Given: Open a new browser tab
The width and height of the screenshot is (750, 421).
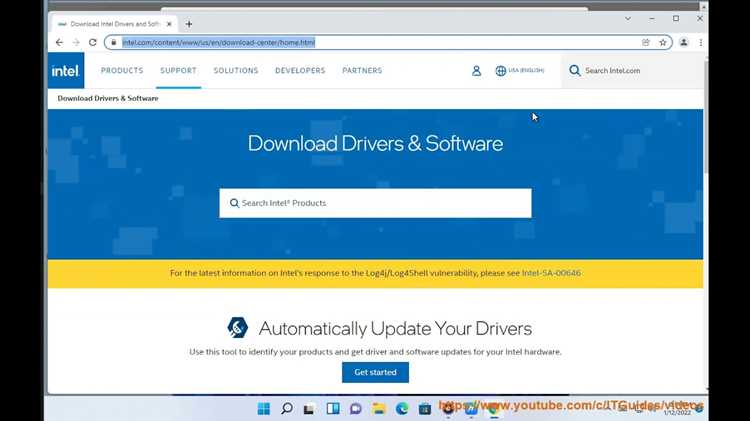Looking at the screenshot, I should (x=189, y=24).
